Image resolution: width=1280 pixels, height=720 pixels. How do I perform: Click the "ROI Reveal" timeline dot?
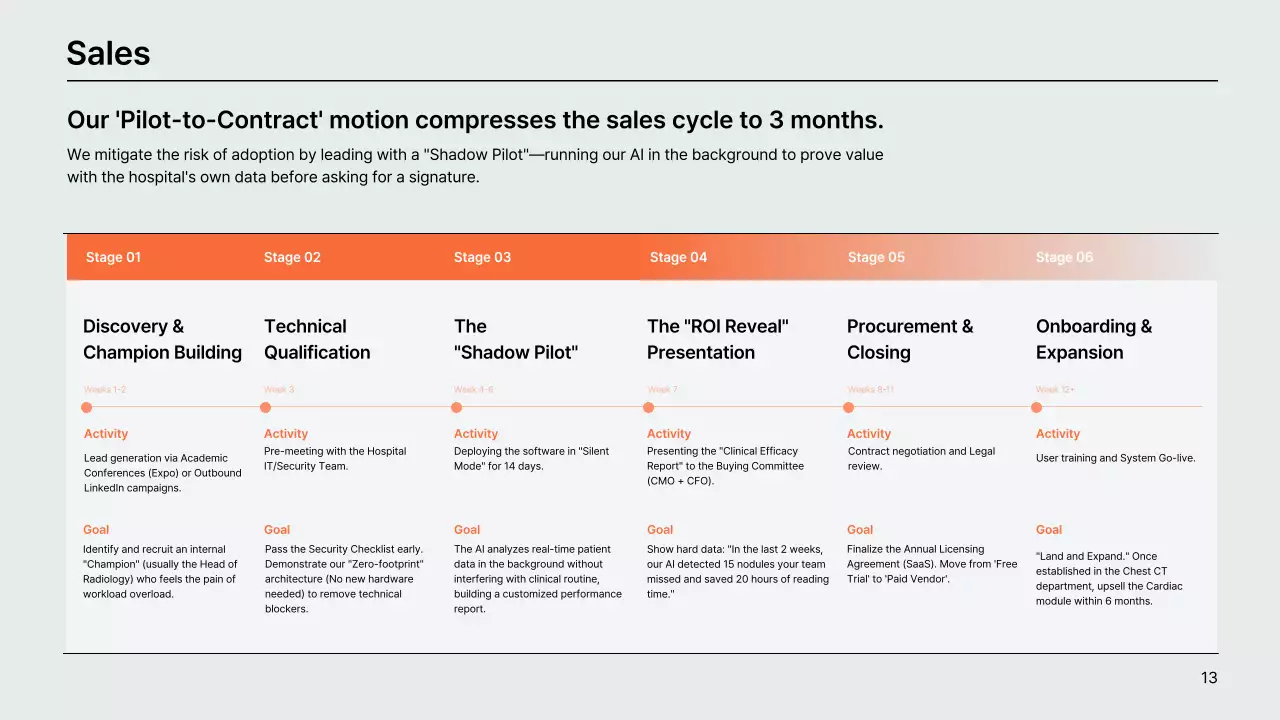point(650,407)
